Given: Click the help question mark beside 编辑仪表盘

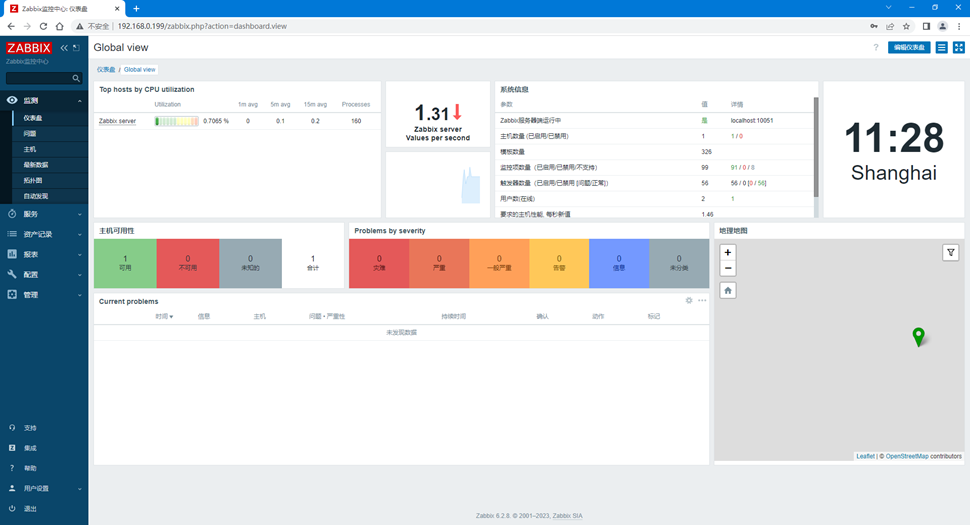Looking at the screenshot, I should [875, 48].
